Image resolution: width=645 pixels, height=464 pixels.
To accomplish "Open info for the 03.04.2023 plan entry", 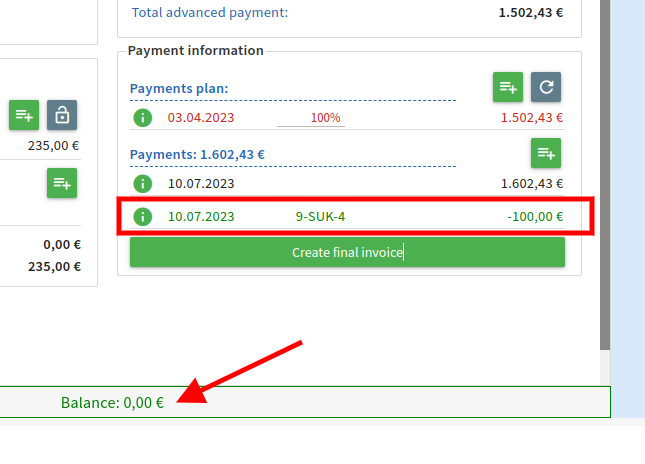I will (142, 118).
